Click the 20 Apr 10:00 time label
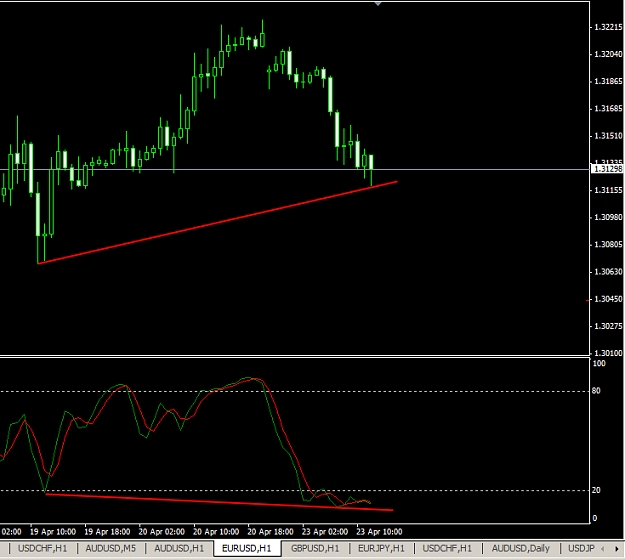This screenshot has height=560, width=625. 216,532
